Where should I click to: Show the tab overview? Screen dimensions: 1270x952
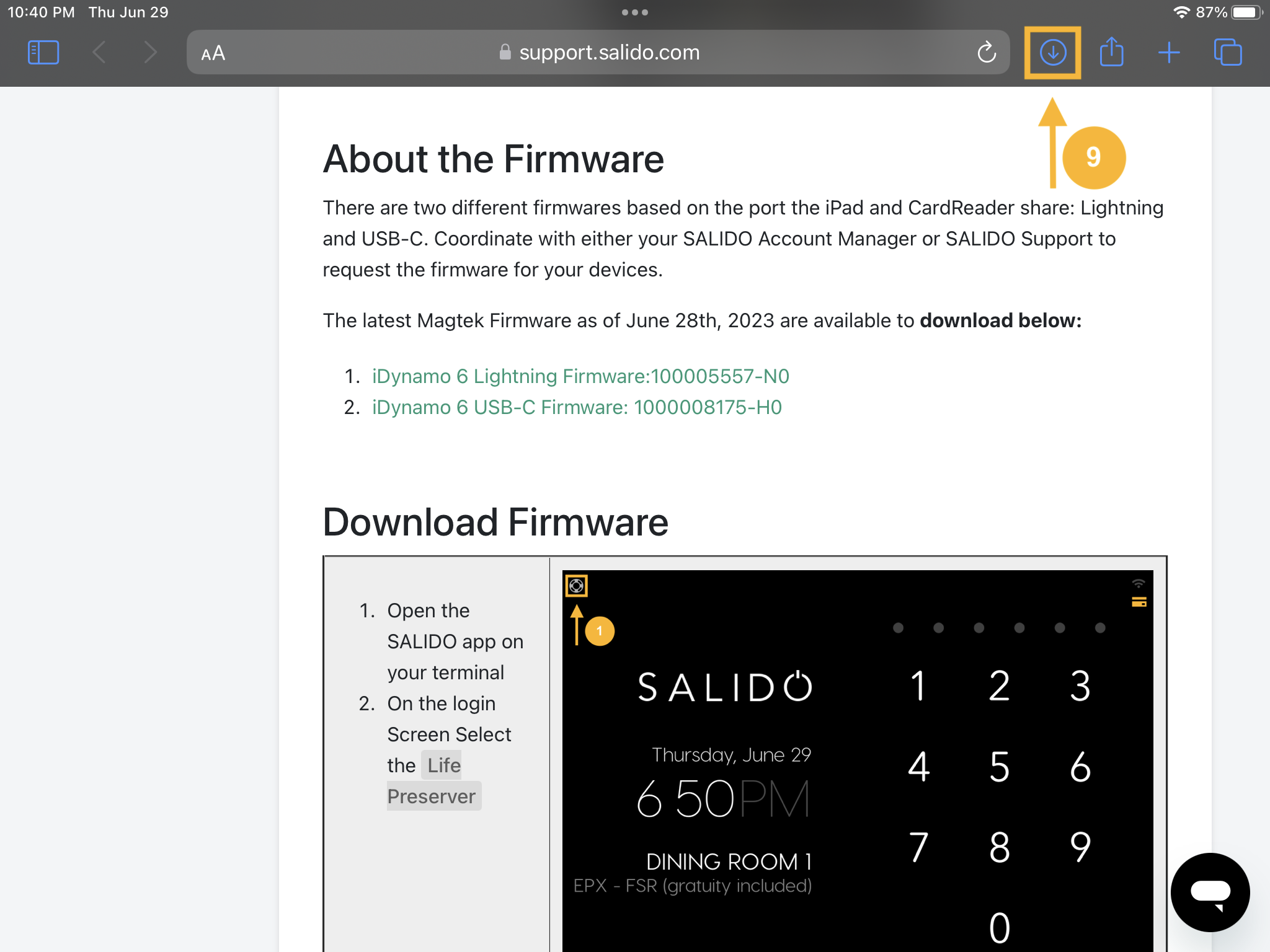click(x=1228, y=53)
